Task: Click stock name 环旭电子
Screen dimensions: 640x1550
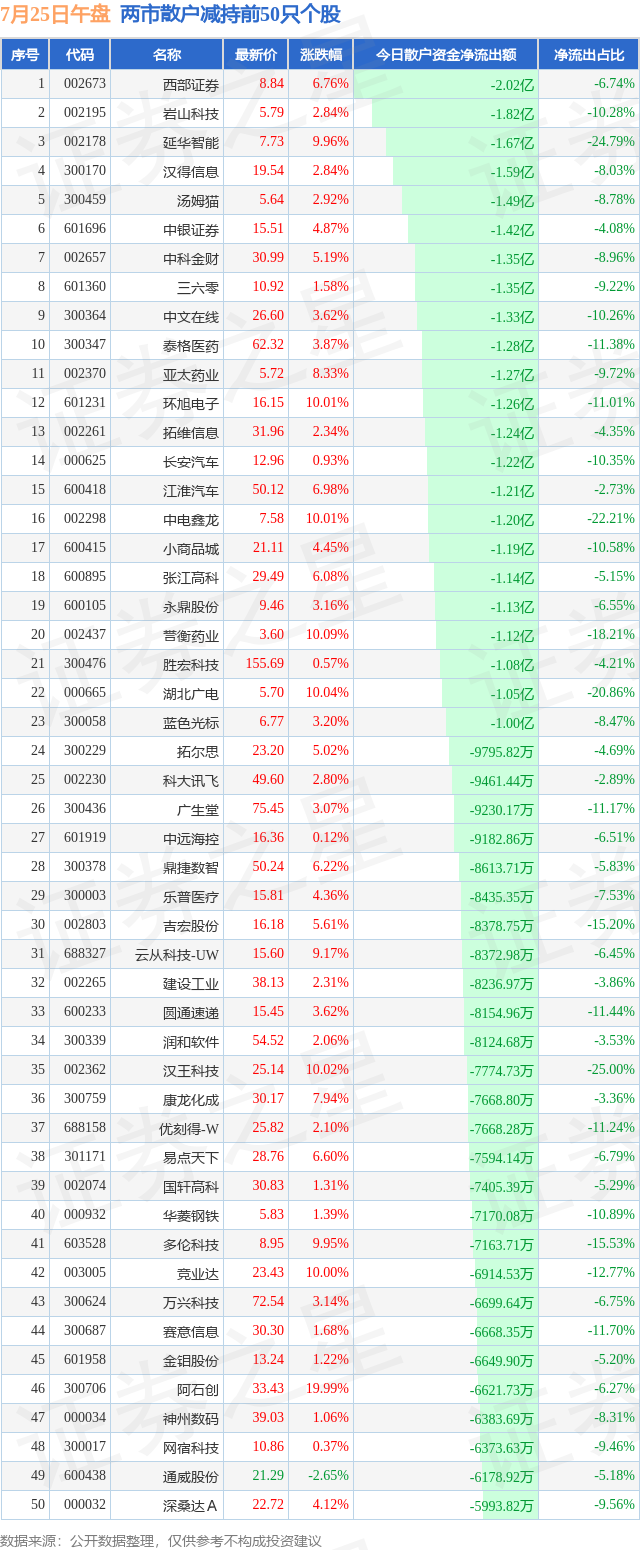Action: point(191,403)
